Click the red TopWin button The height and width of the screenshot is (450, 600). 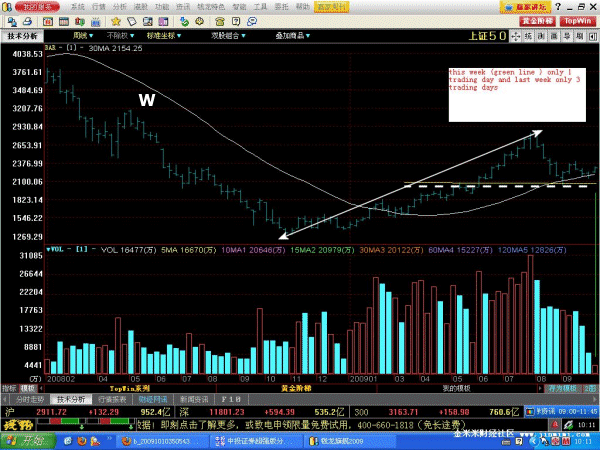(578, 21)
